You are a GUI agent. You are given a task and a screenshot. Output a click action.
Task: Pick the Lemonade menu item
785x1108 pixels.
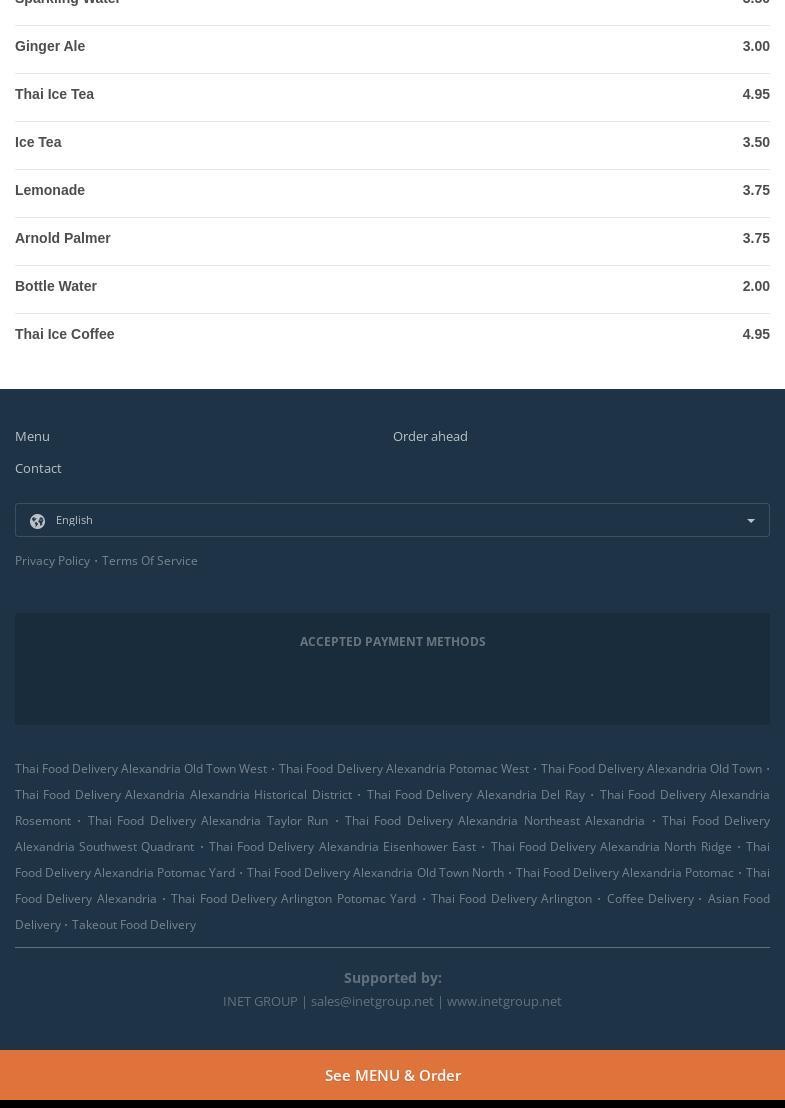point(50,190)
